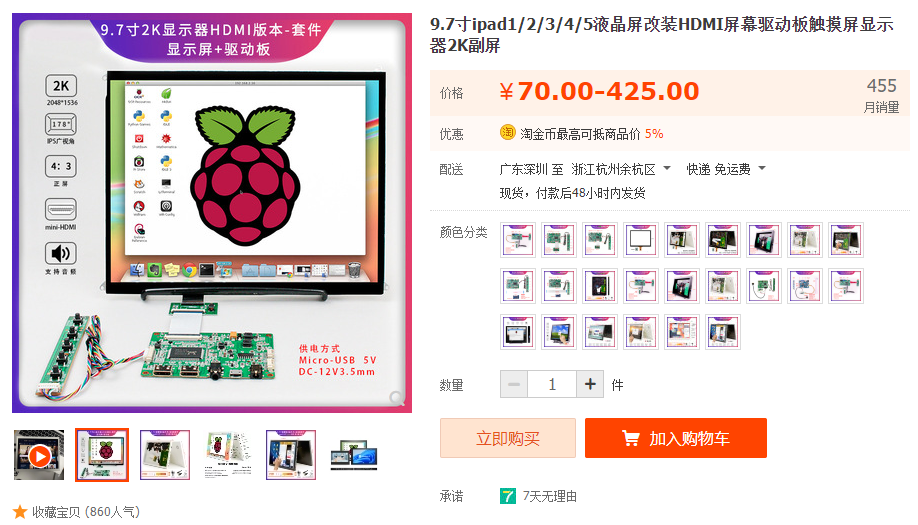Expand the 浙江杭州余杭区 destination dropdown

pyautogui.click(x=667, y=169)
